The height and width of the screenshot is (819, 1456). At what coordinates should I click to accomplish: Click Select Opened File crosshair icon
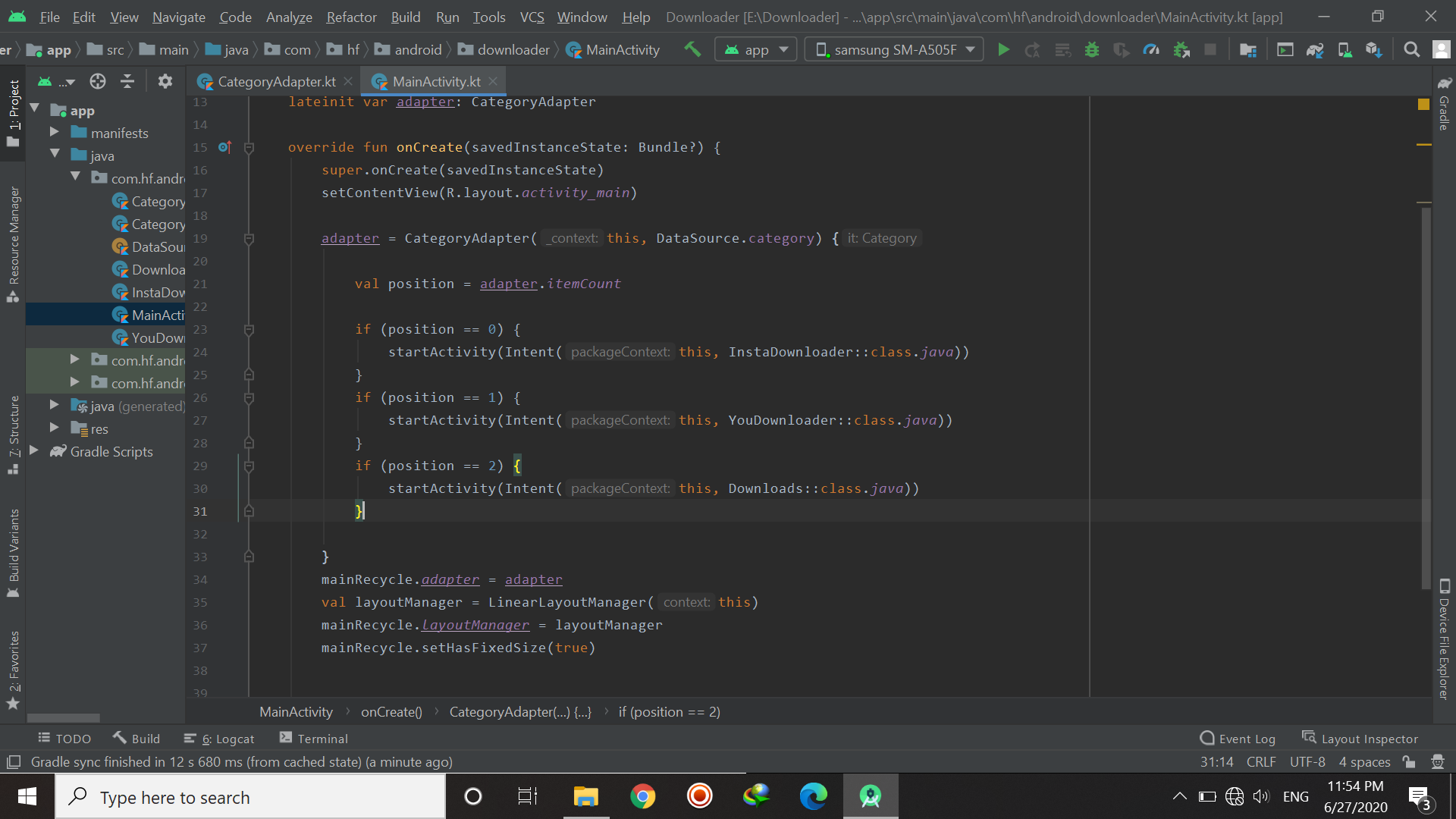pos(98,81)
